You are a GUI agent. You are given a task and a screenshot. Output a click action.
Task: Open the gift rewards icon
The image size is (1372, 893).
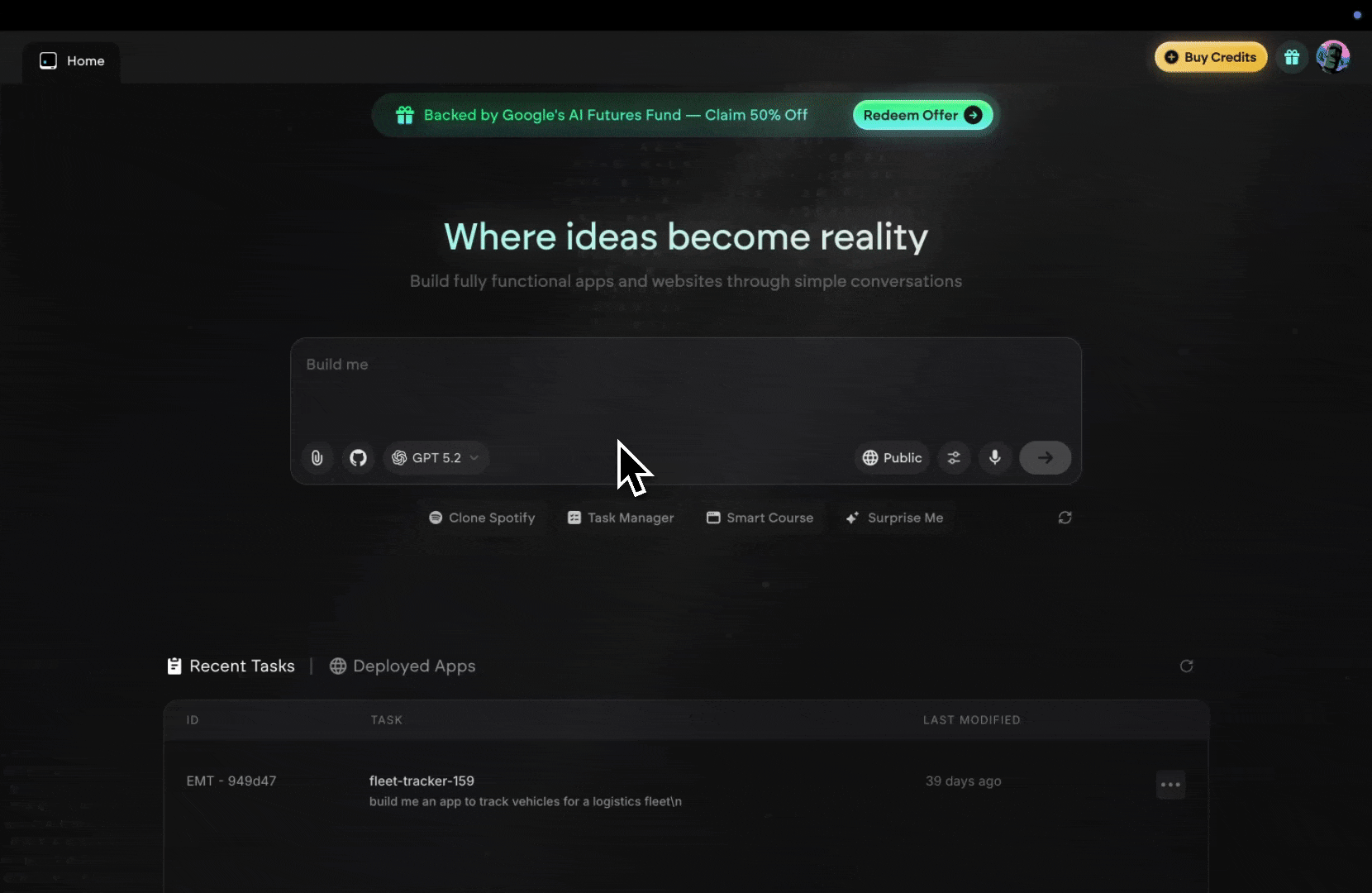(1292, 57)
